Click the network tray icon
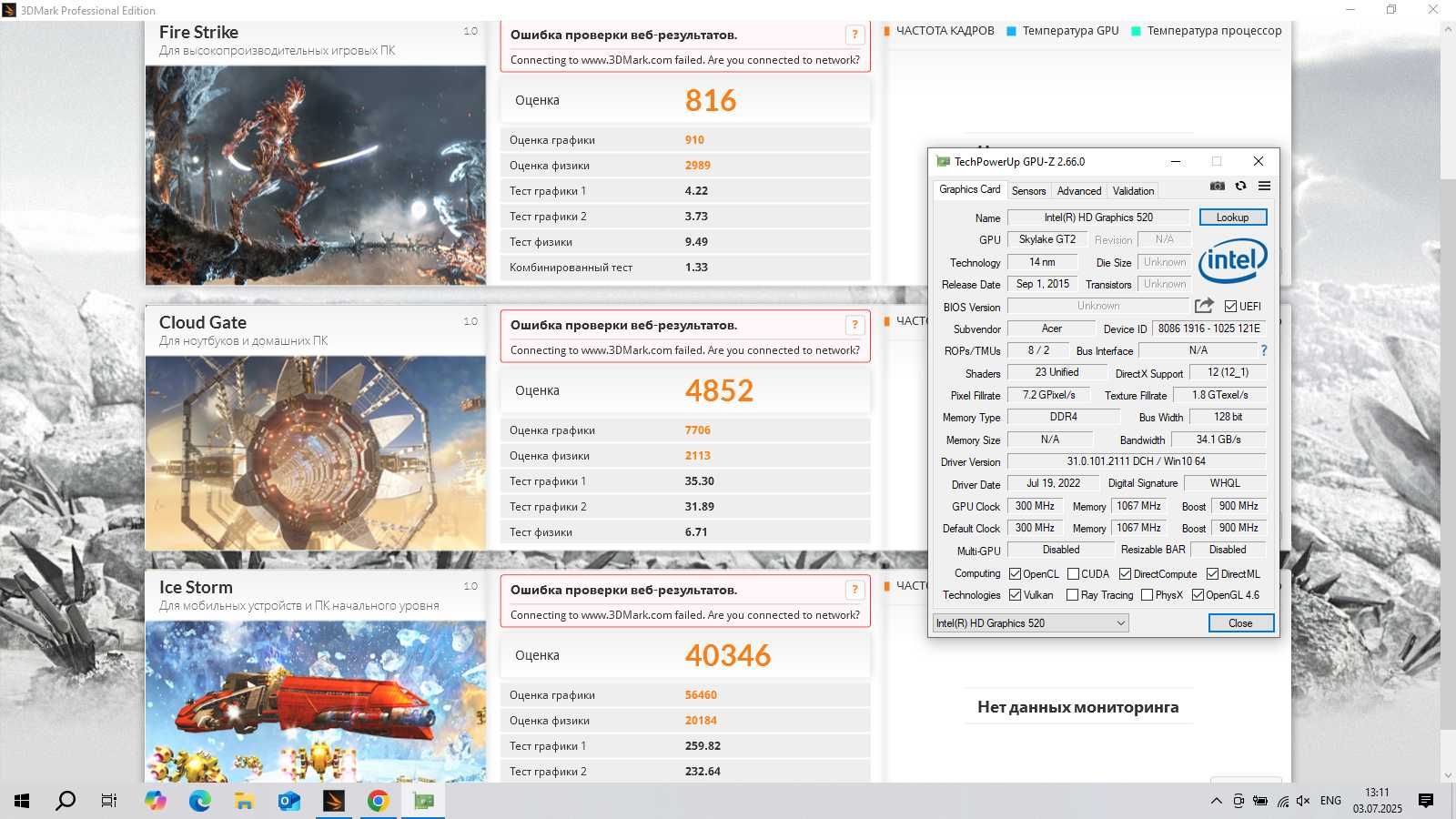1456x819 pixels. tap(1282, 801)
